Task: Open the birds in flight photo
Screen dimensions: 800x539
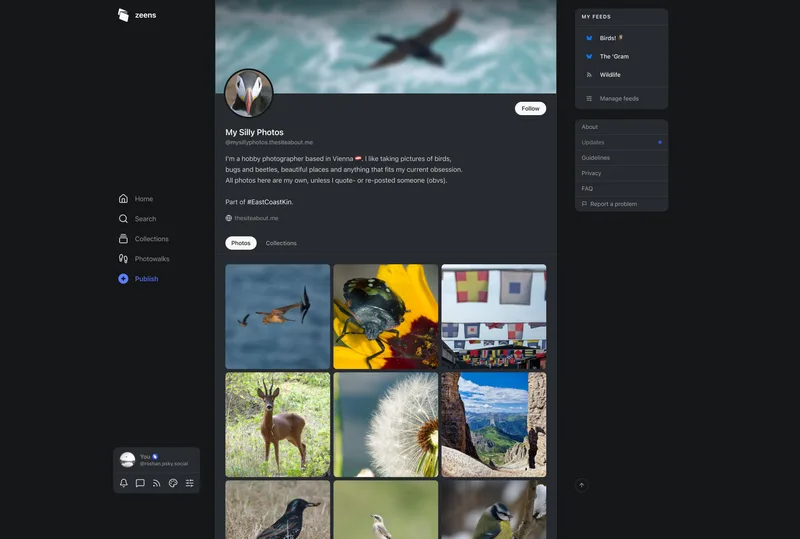Action: [278, 316]
